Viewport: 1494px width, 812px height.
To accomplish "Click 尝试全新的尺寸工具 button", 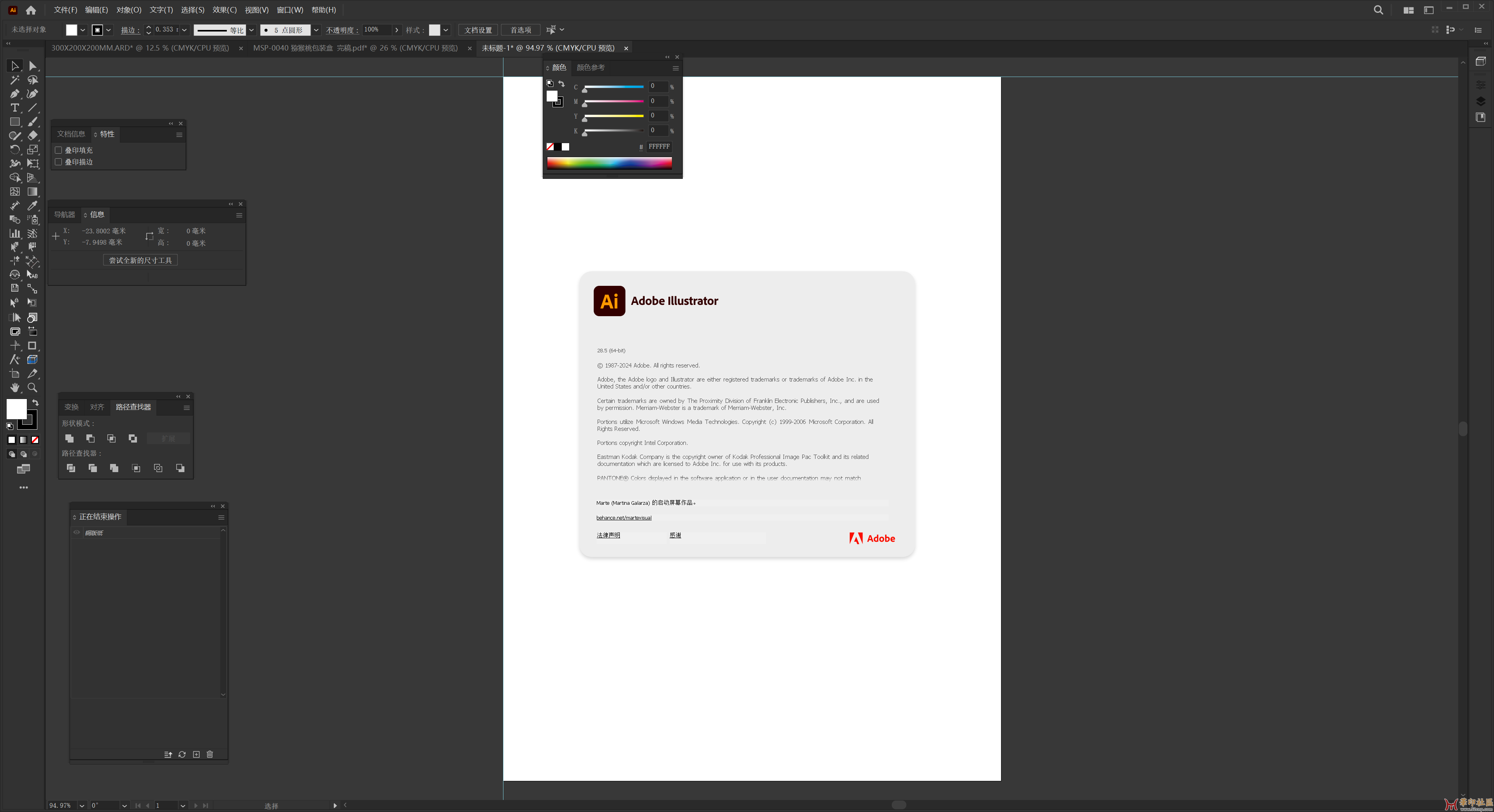I will point(140,261).
